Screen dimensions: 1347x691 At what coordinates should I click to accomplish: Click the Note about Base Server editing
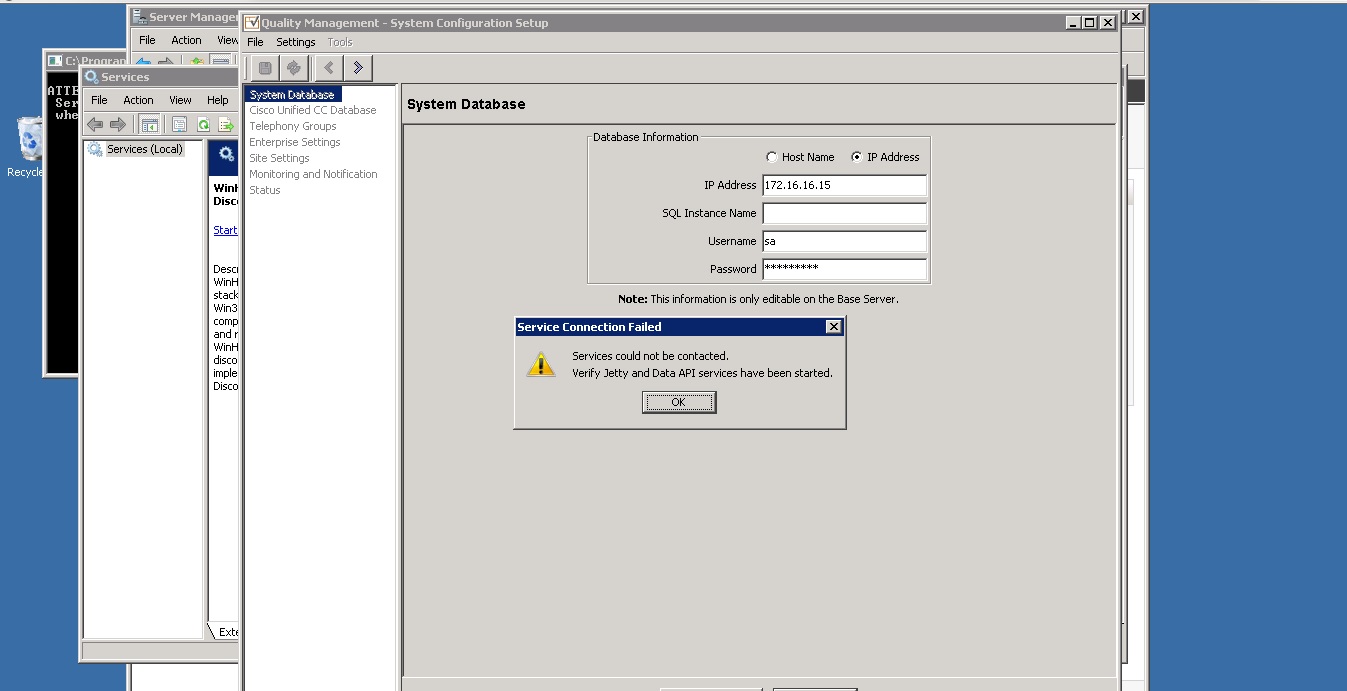pyautogui.click(x=758, y=299)
